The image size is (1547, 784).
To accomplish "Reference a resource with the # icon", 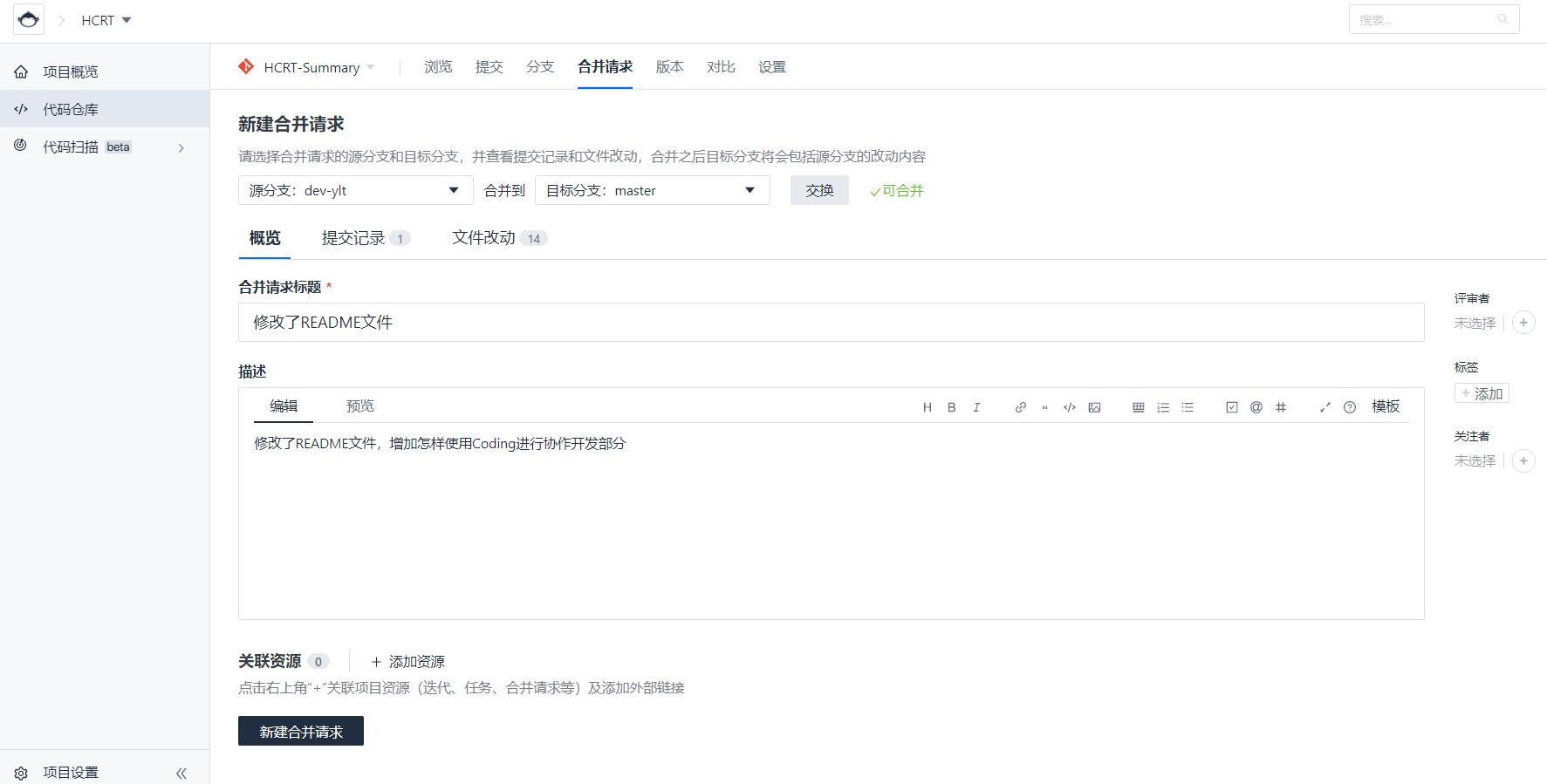I will pyautogui.click(x=1281, y=407).
